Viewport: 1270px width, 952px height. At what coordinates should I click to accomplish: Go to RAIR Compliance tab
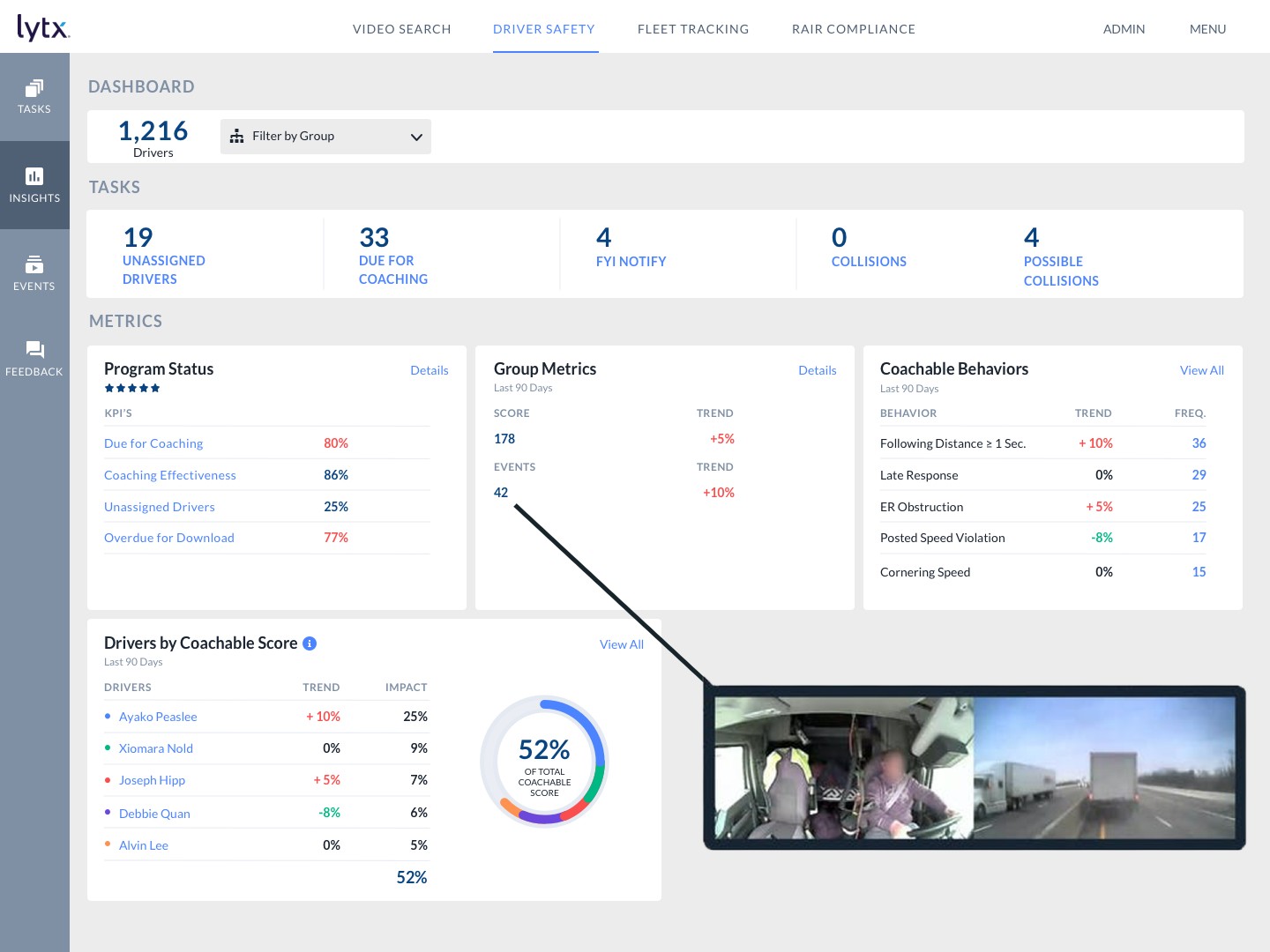[854, 29]
